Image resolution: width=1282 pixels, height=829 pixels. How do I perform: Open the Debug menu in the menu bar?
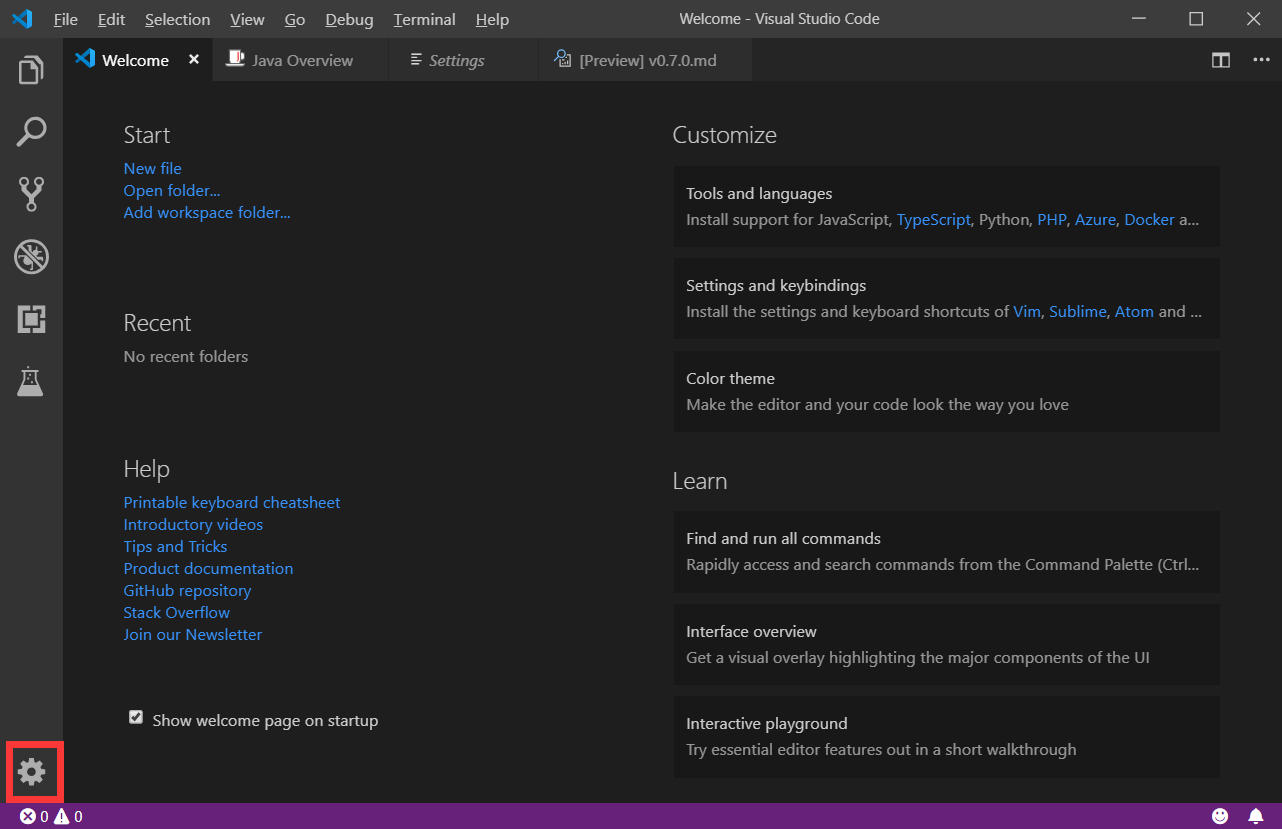[349, 19]
